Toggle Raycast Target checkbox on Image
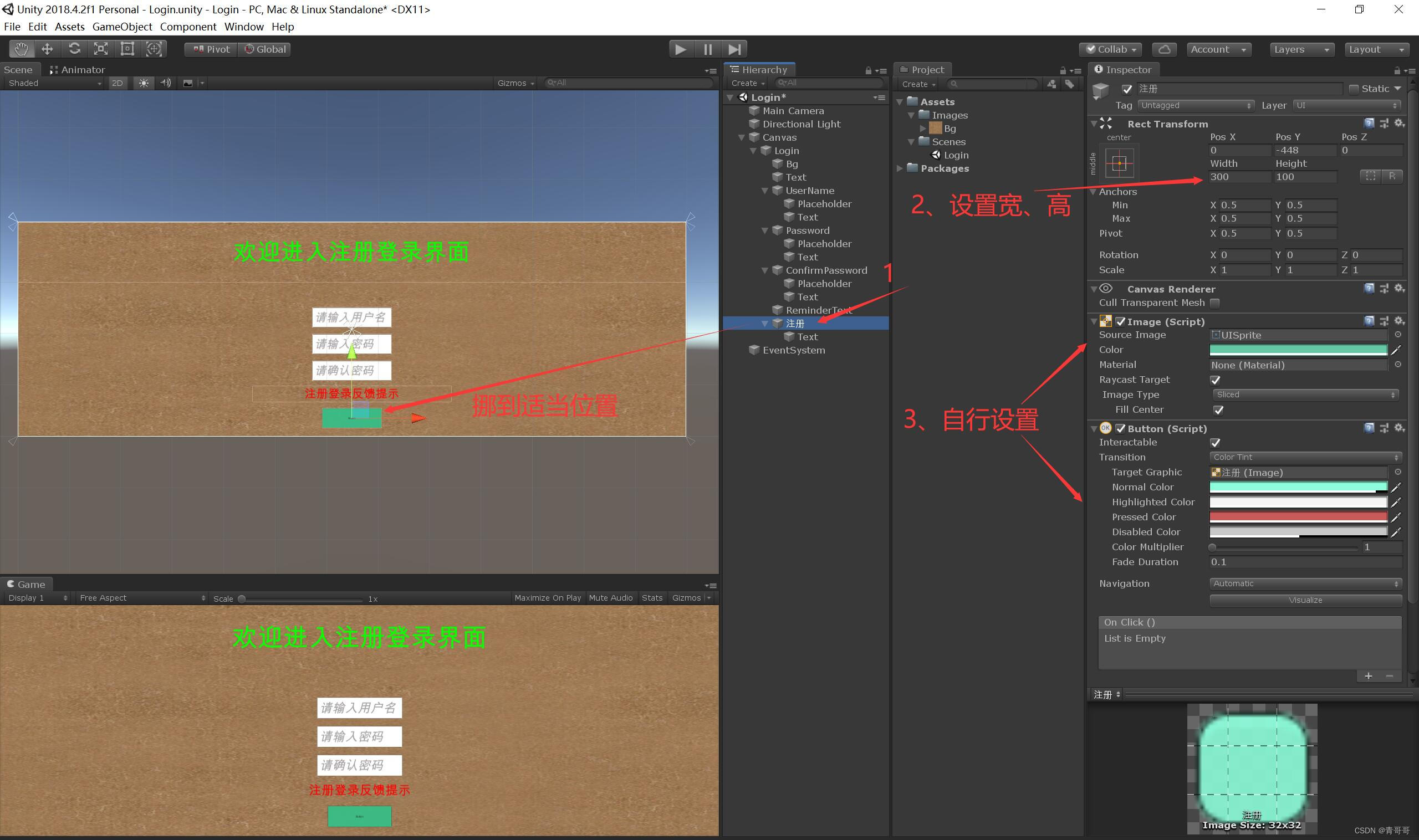This screenshot has height=840, width=1419. pos(1215,379)
